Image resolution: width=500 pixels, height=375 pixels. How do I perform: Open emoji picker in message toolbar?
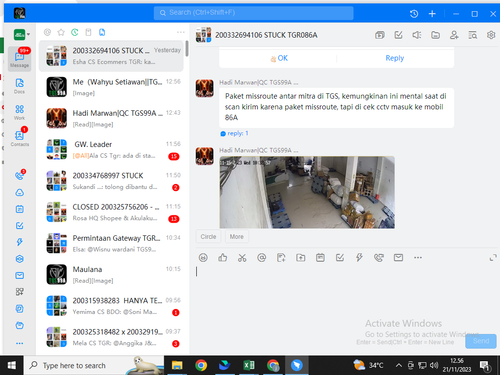[x=203, y=258]
